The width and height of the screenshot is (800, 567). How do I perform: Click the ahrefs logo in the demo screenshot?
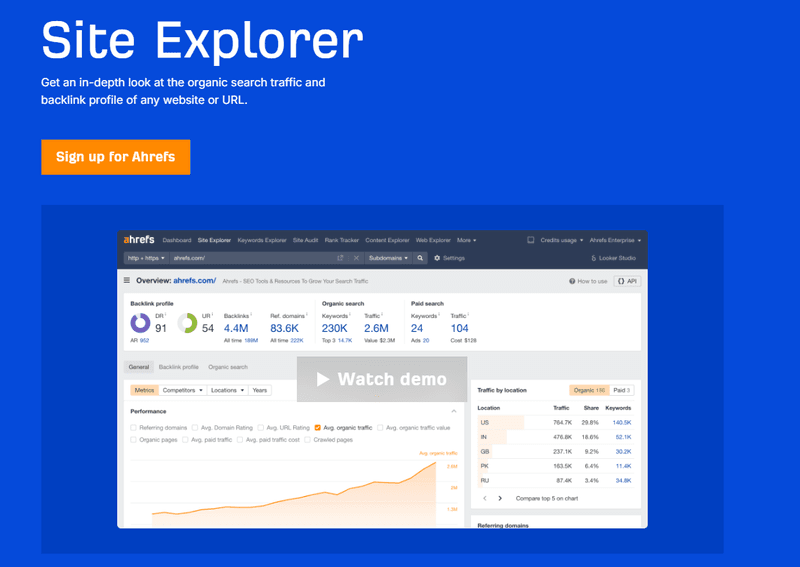139,239
